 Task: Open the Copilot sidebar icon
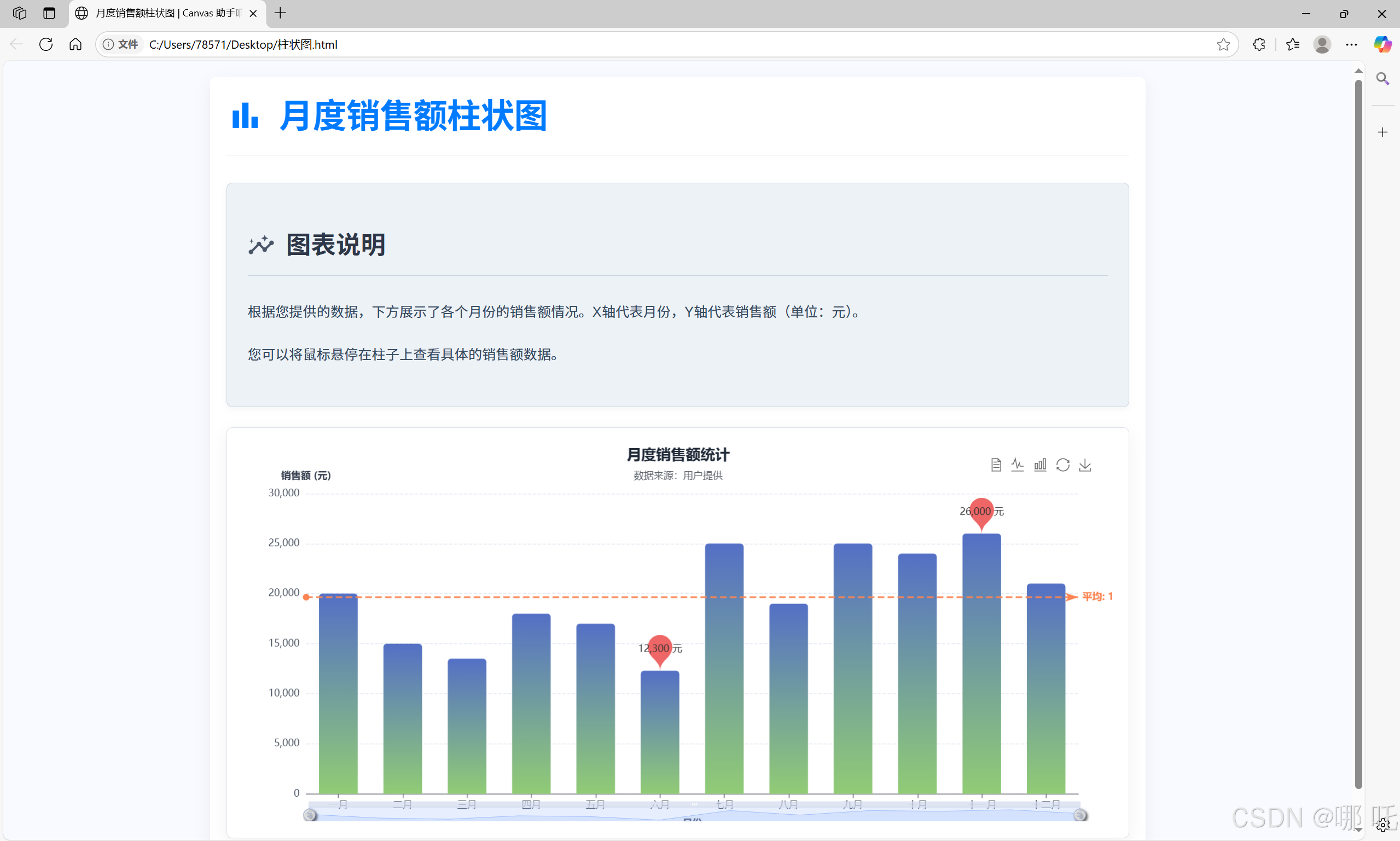click(x=1382, y=44)
